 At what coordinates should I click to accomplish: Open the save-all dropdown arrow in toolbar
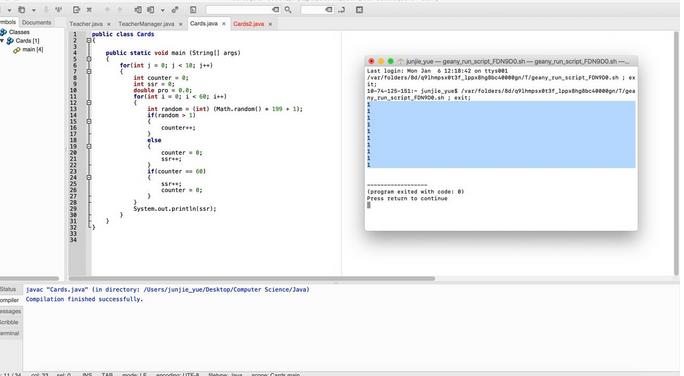34,10
